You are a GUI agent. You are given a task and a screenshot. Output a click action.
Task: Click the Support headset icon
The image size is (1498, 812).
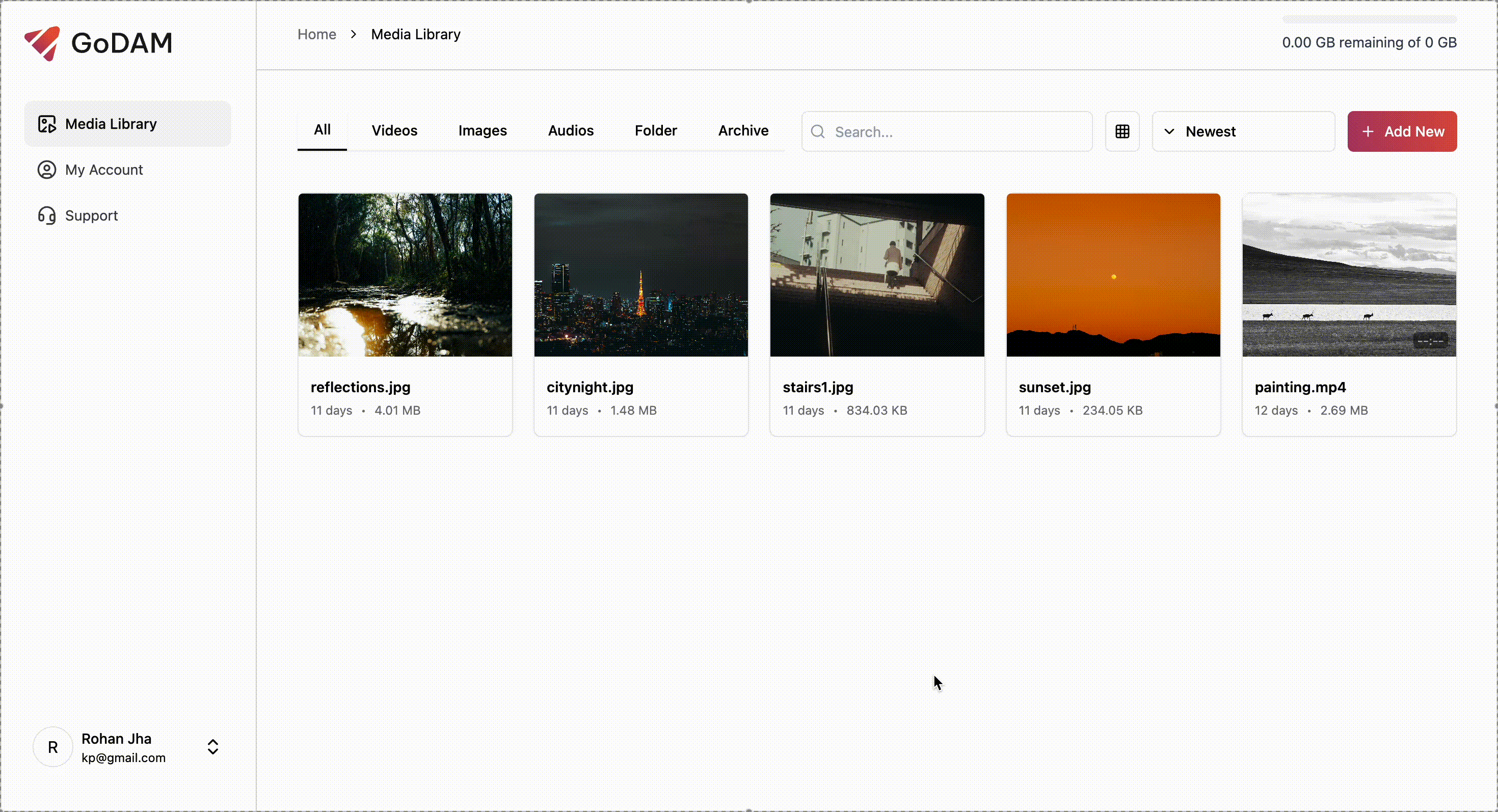46,215
